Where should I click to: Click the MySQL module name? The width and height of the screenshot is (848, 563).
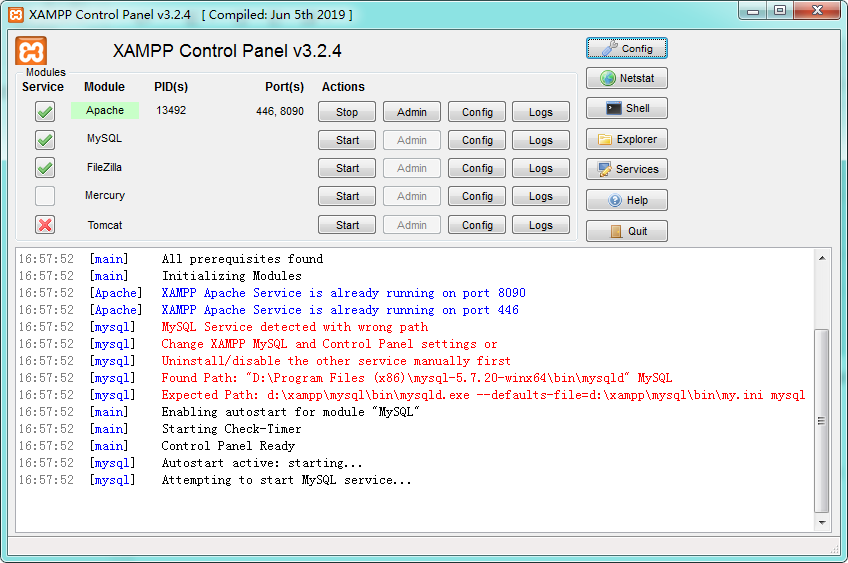coord(104,138)
